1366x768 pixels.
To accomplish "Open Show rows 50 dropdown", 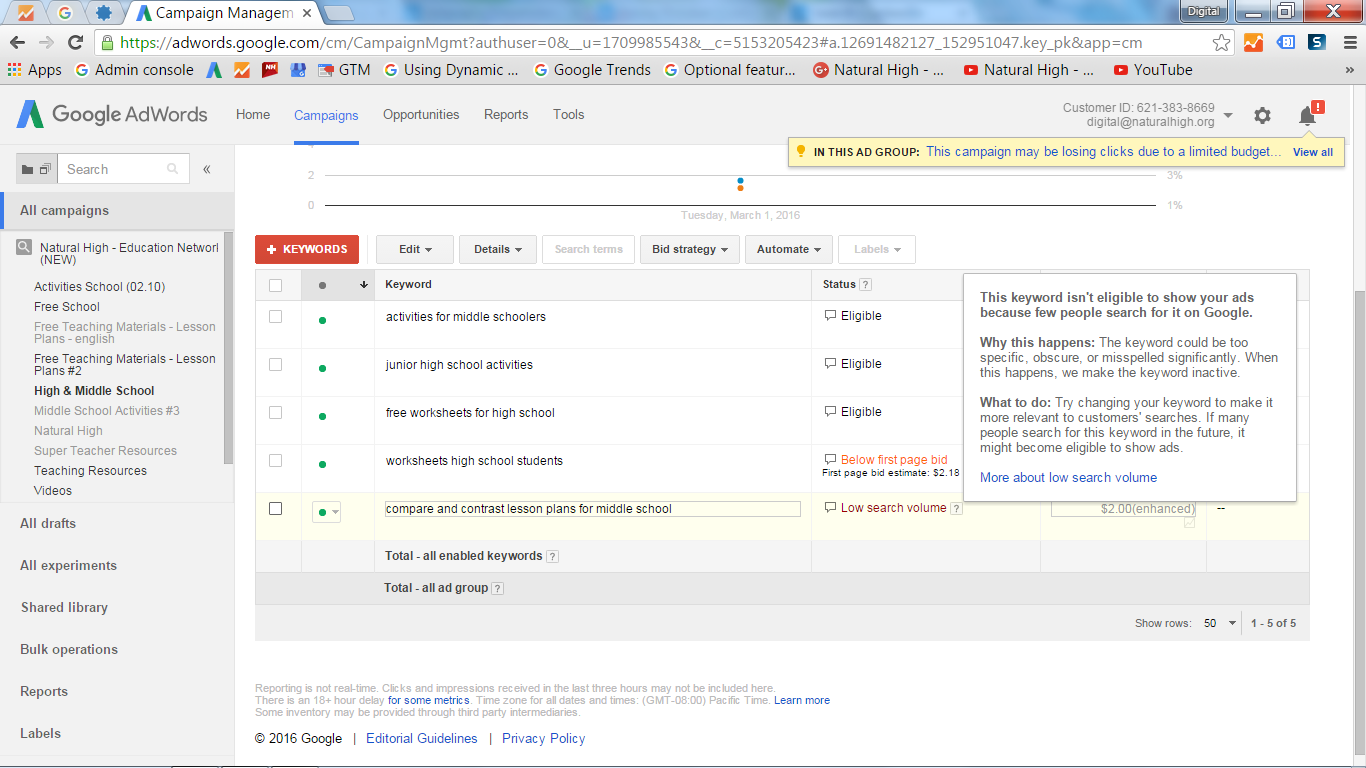I will 1219,623.
